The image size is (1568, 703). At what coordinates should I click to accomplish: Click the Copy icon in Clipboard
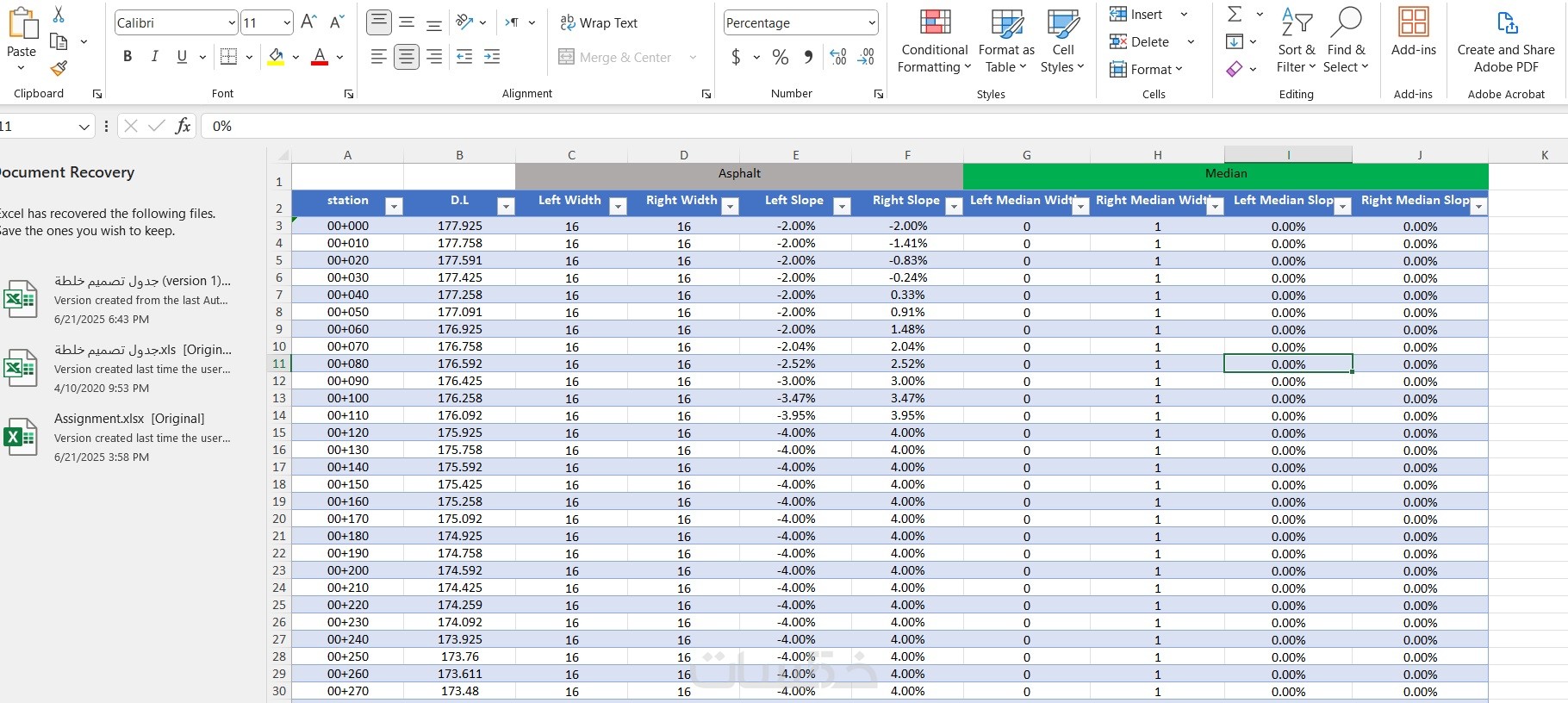click(x=59, y=41)
